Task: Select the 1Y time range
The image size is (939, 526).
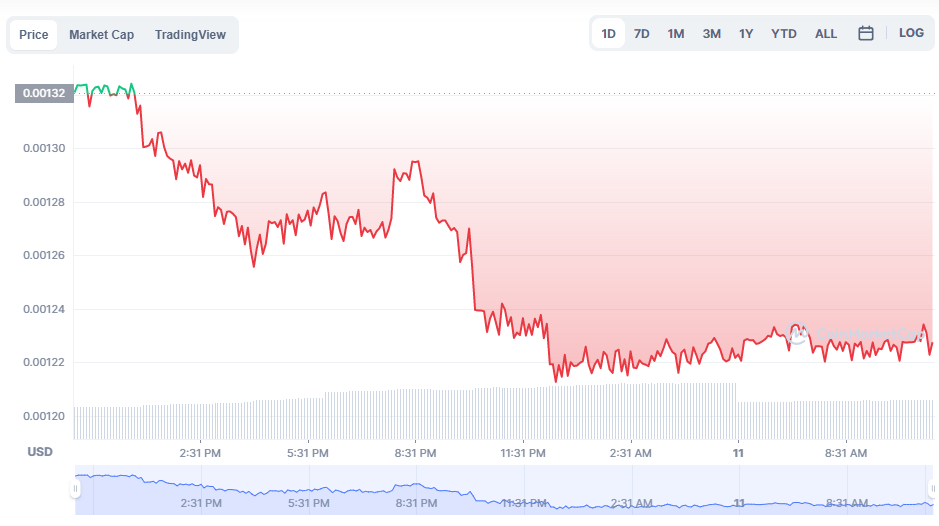Action: (x=746, y=34)
